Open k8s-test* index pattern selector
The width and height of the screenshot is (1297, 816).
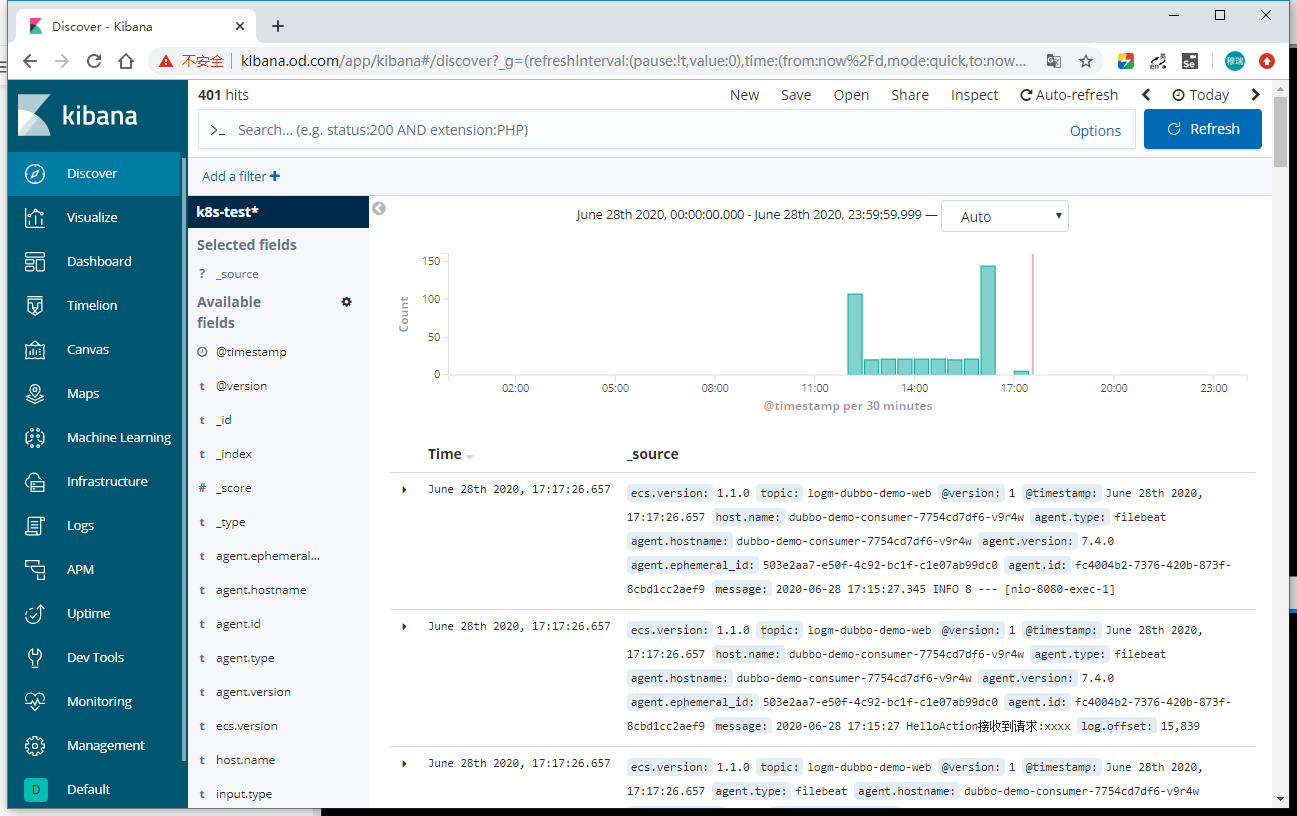pos(278,212)
